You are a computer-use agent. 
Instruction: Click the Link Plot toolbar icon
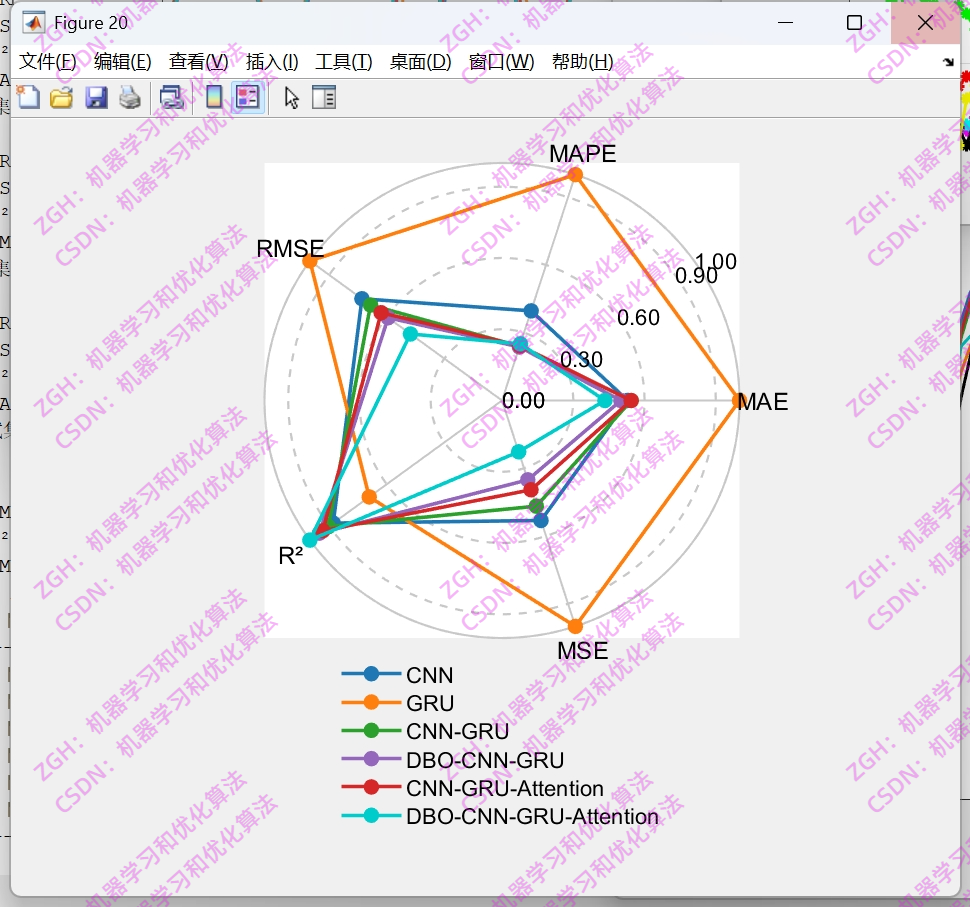171,98
